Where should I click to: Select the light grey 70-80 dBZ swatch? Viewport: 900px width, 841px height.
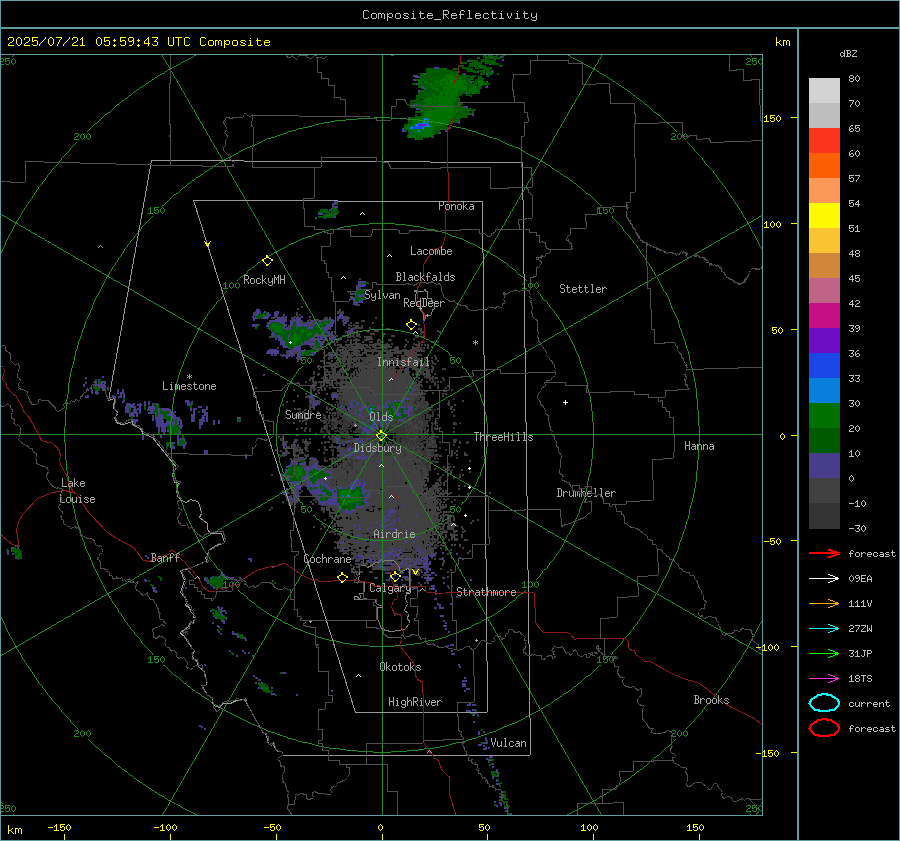click(x=824, y=91)
